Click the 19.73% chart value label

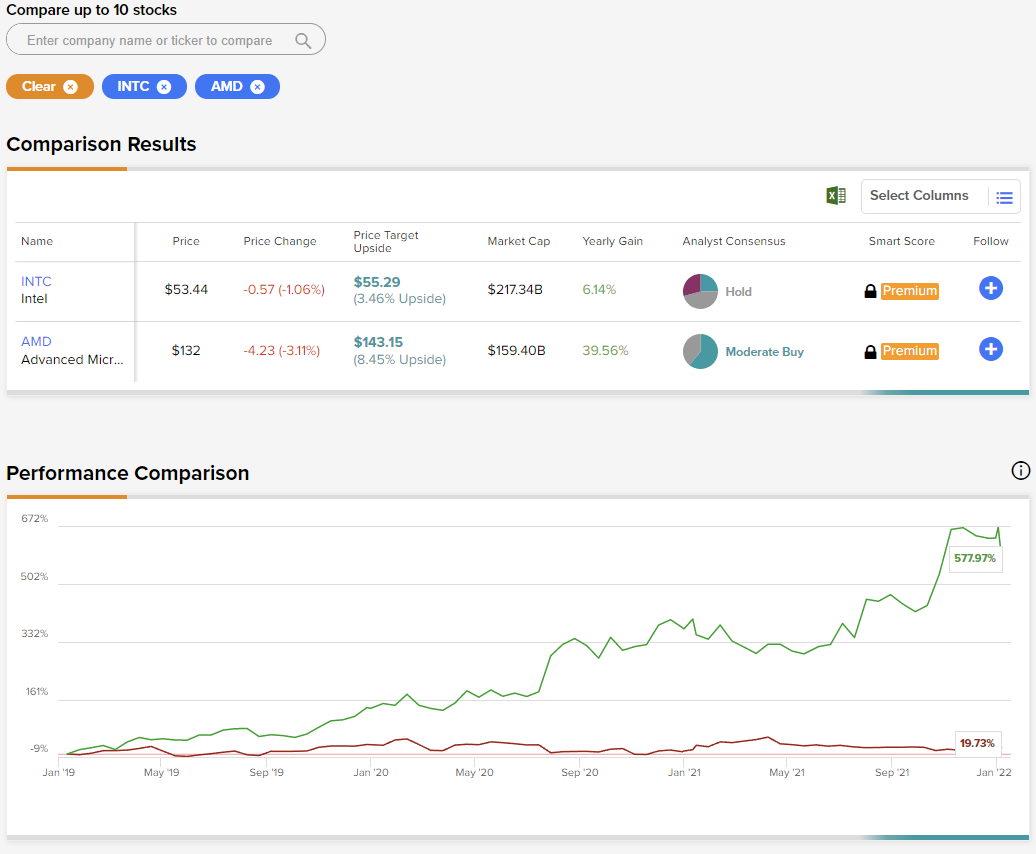[x=977, y=743]
